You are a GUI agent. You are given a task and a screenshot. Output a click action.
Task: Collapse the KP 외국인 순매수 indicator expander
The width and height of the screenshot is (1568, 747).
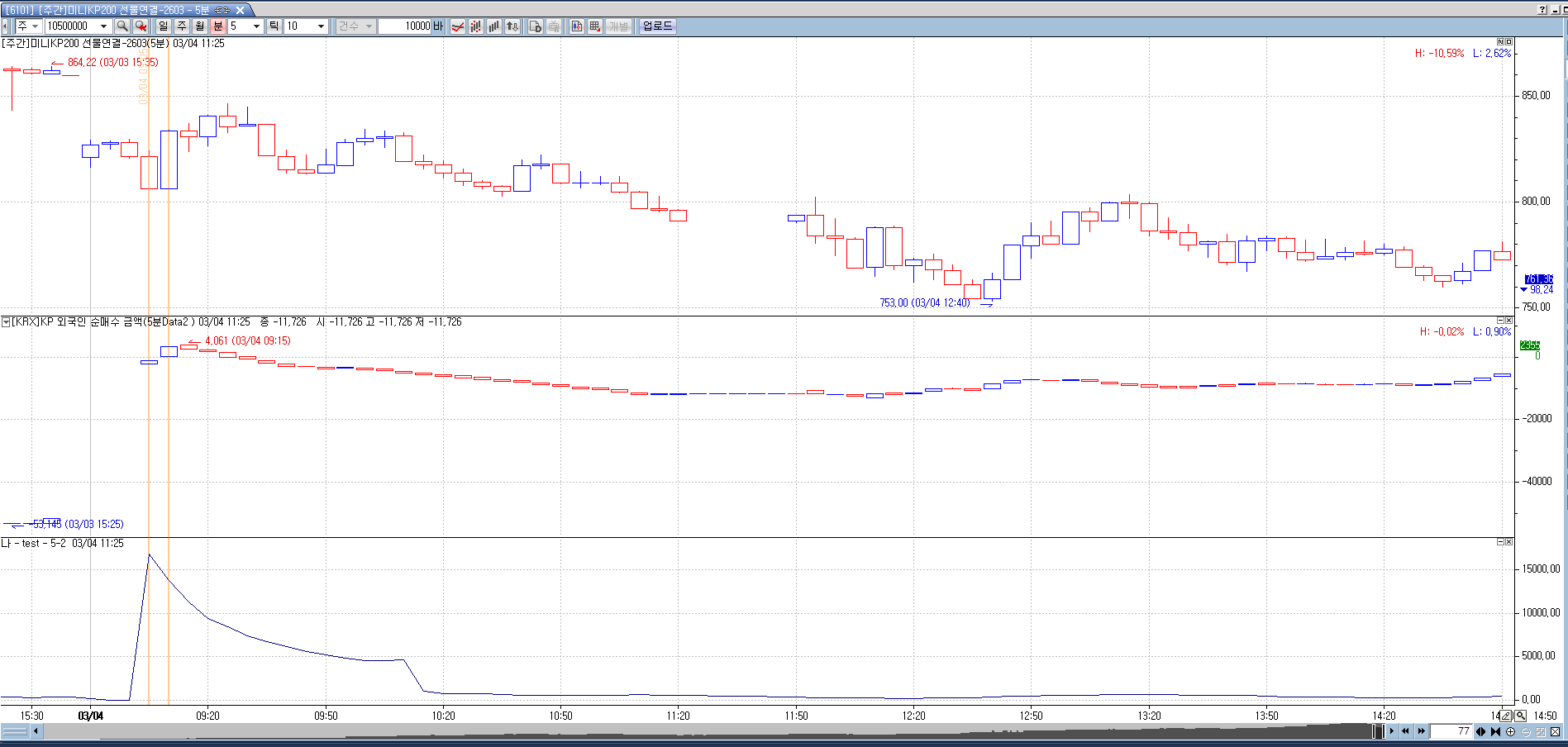[6, 321]
